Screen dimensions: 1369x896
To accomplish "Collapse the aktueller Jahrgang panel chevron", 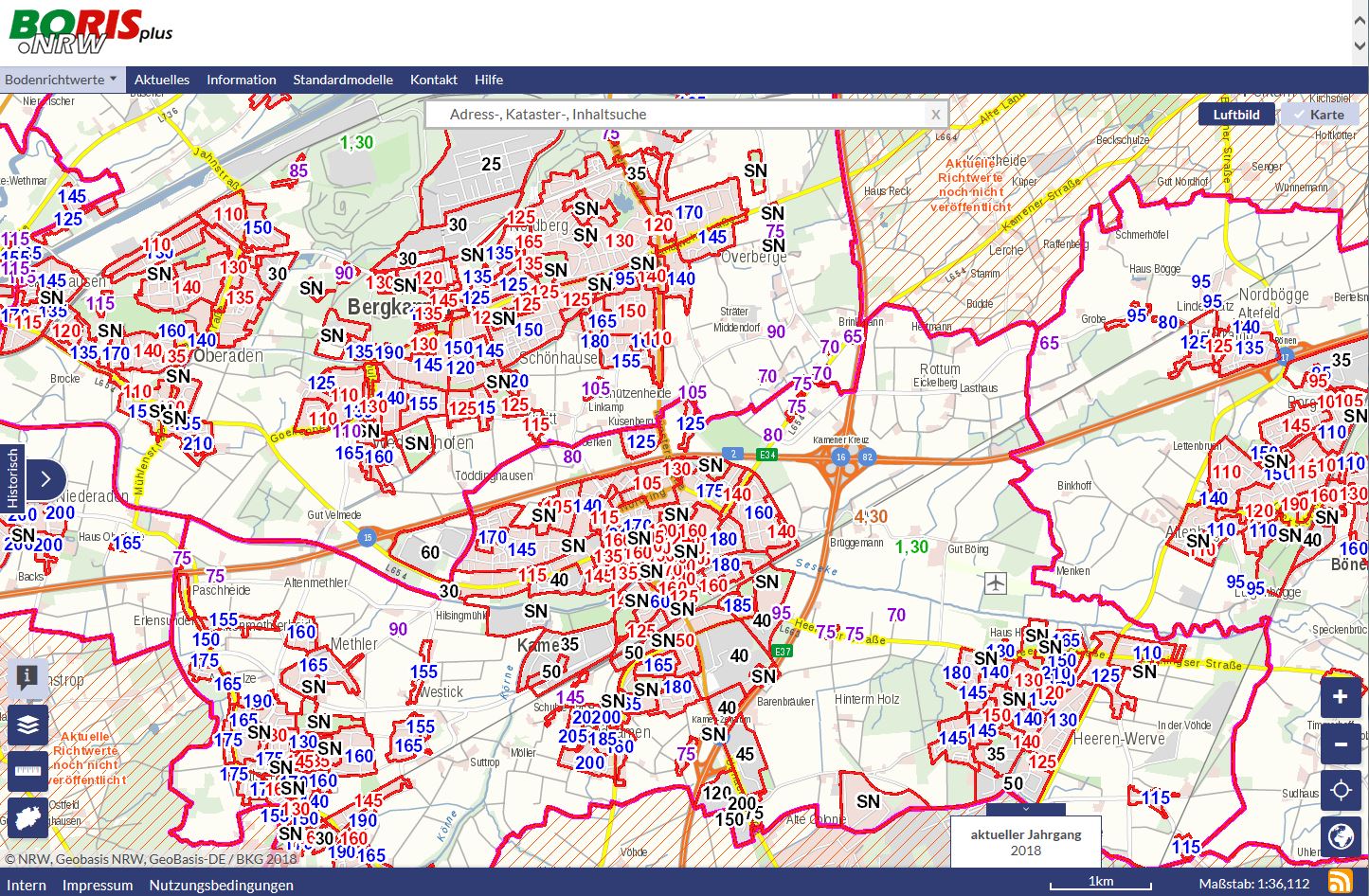I will pyautogui.click(x=1025, y=810).
